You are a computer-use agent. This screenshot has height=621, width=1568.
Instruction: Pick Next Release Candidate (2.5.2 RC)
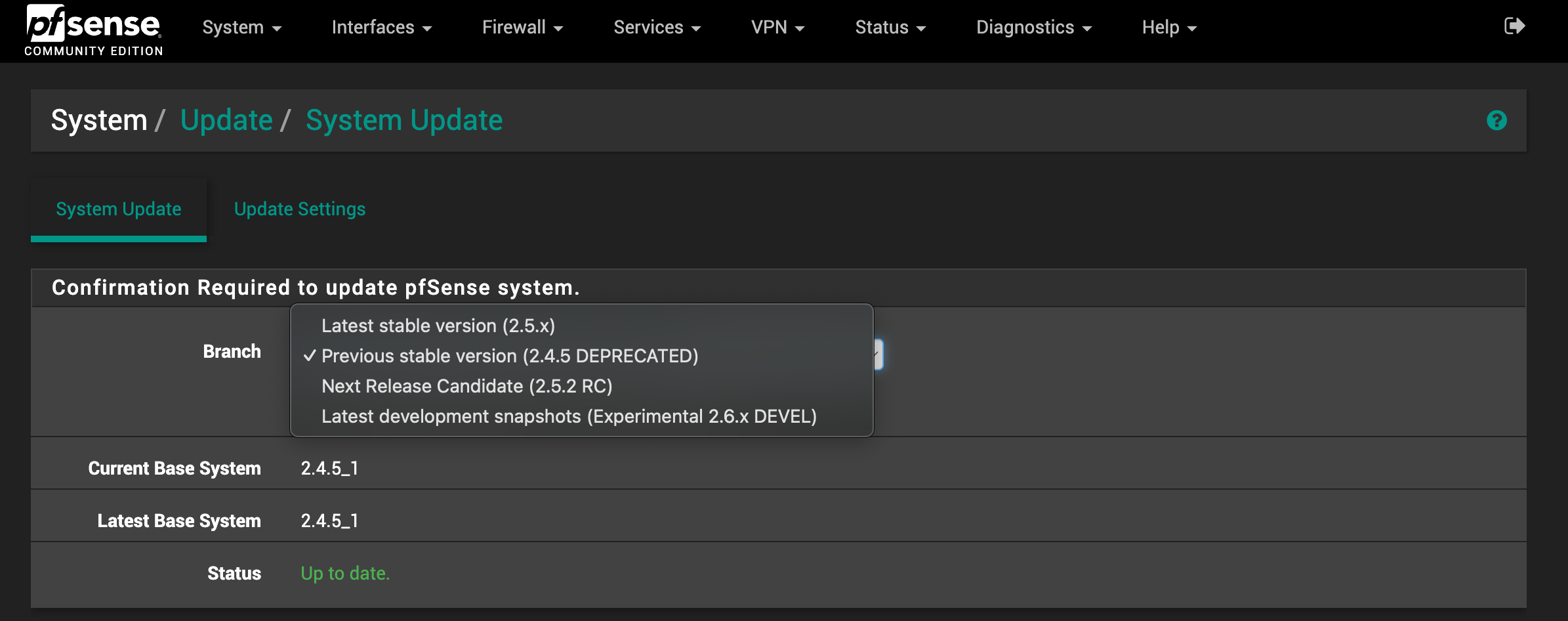pos(466,386)
